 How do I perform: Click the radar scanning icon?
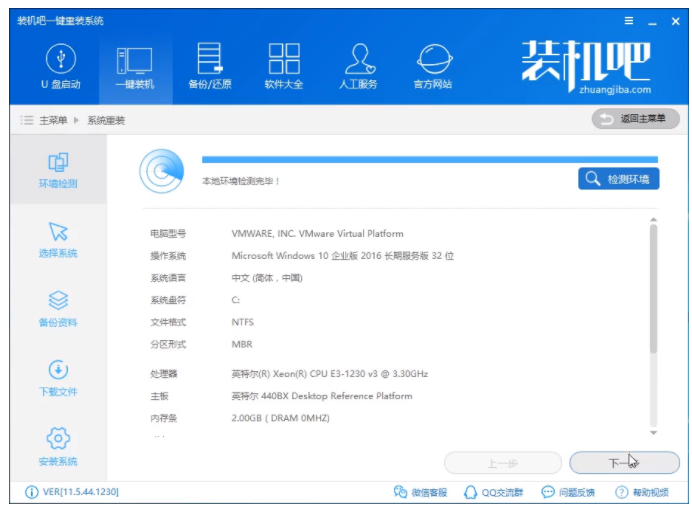point(162,171)
